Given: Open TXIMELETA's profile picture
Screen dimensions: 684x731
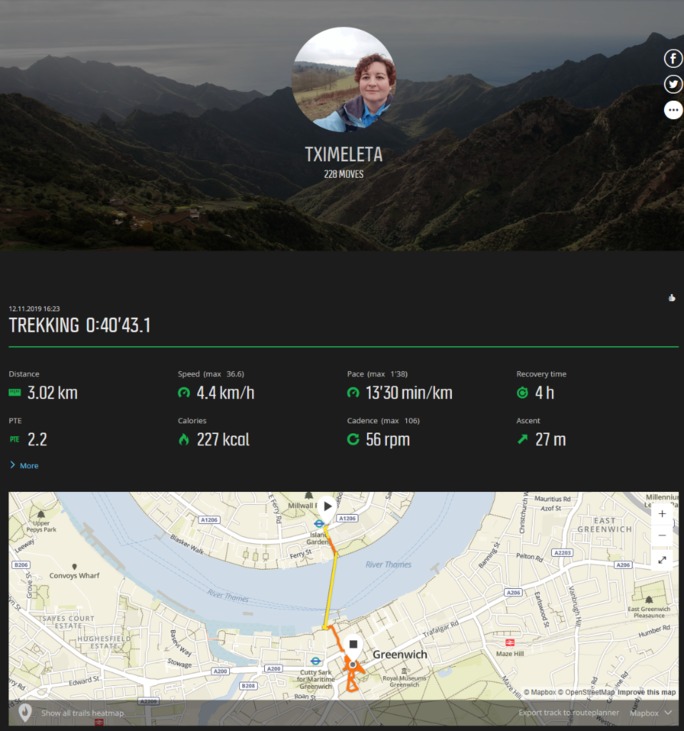Looking at the screenshot, I should pyautogui.click(x=344, y=79).
